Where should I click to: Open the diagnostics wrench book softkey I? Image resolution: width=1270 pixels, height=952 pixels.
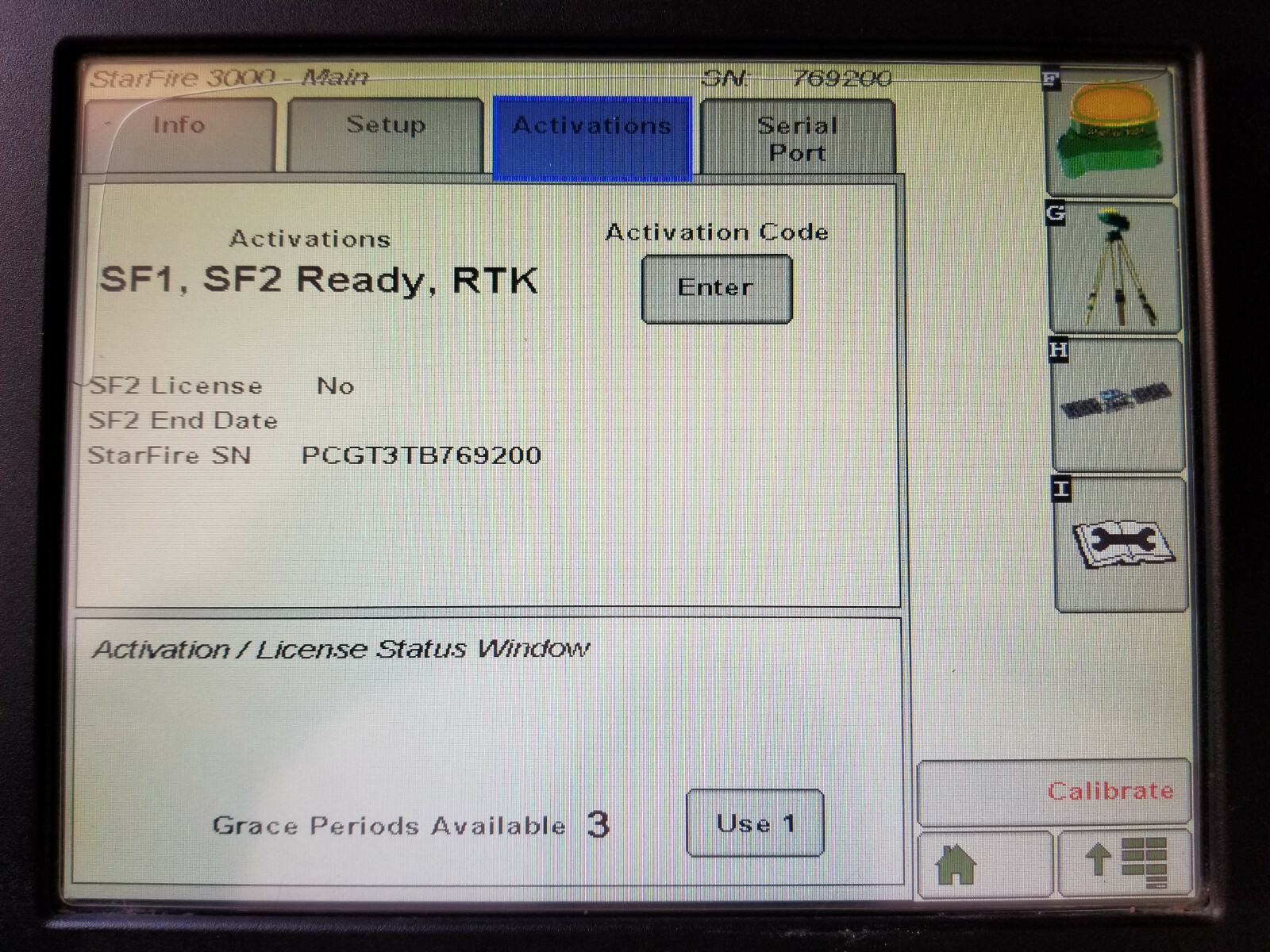tap(1121, 544)
